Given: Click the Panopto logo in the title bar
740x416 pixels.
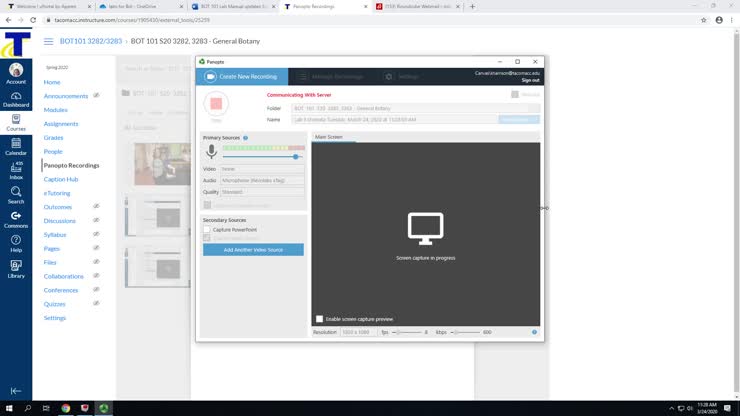Looking at the screenshot, I should point(202,61).
